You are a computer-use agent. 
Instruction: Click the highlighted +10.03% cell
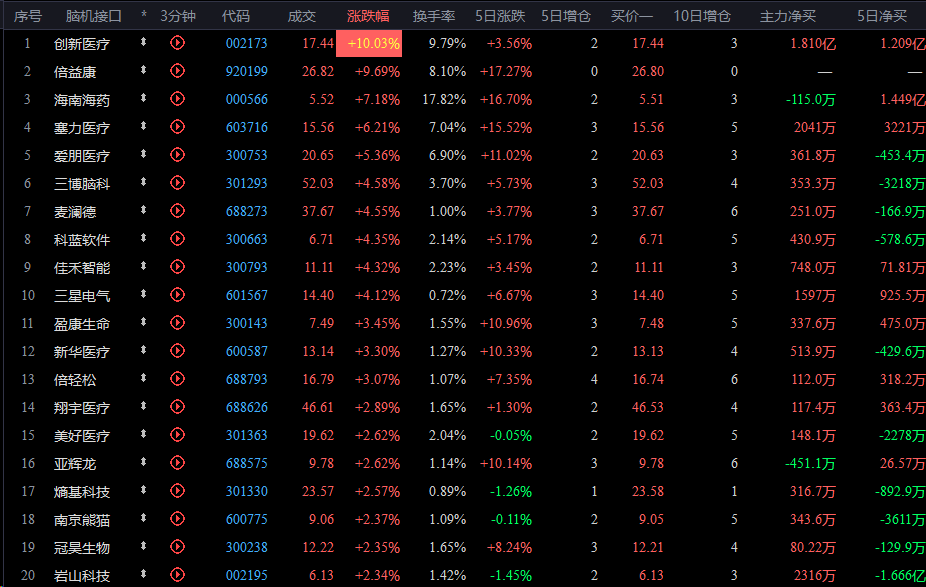click(x=369, y=44)
